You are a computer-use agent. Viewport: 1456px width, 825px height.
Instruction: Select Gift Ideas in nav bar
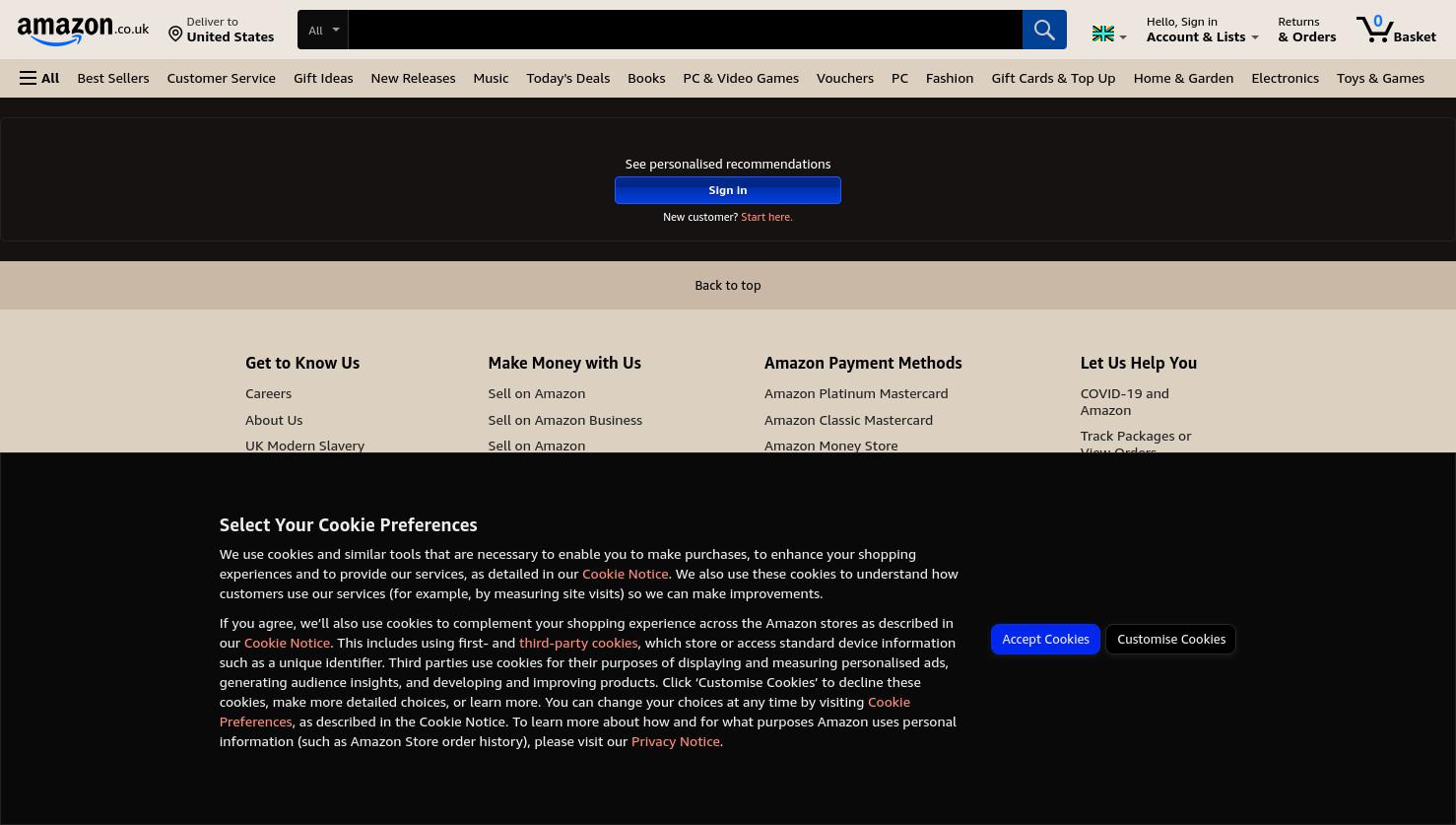tap(323, 78)
